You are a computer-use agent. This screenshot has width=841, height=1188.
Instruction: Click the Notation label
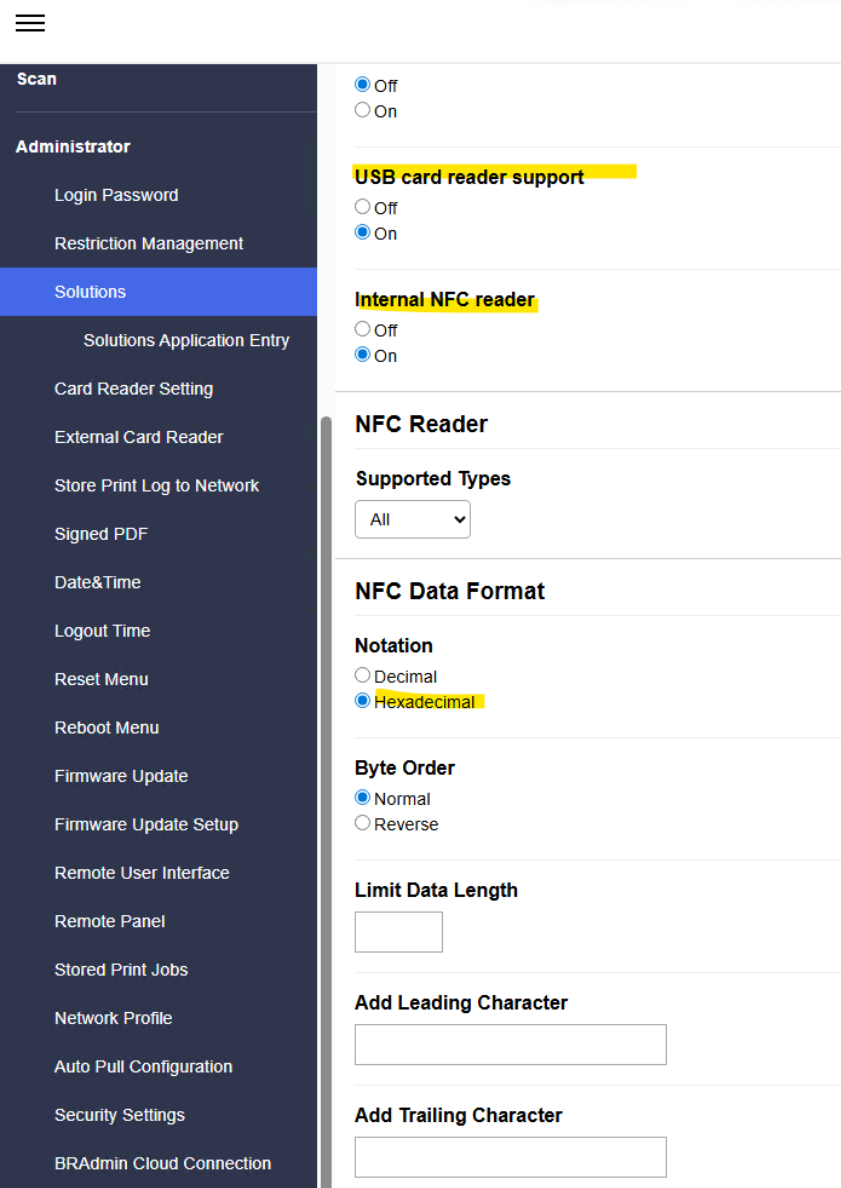click(394, 646)
